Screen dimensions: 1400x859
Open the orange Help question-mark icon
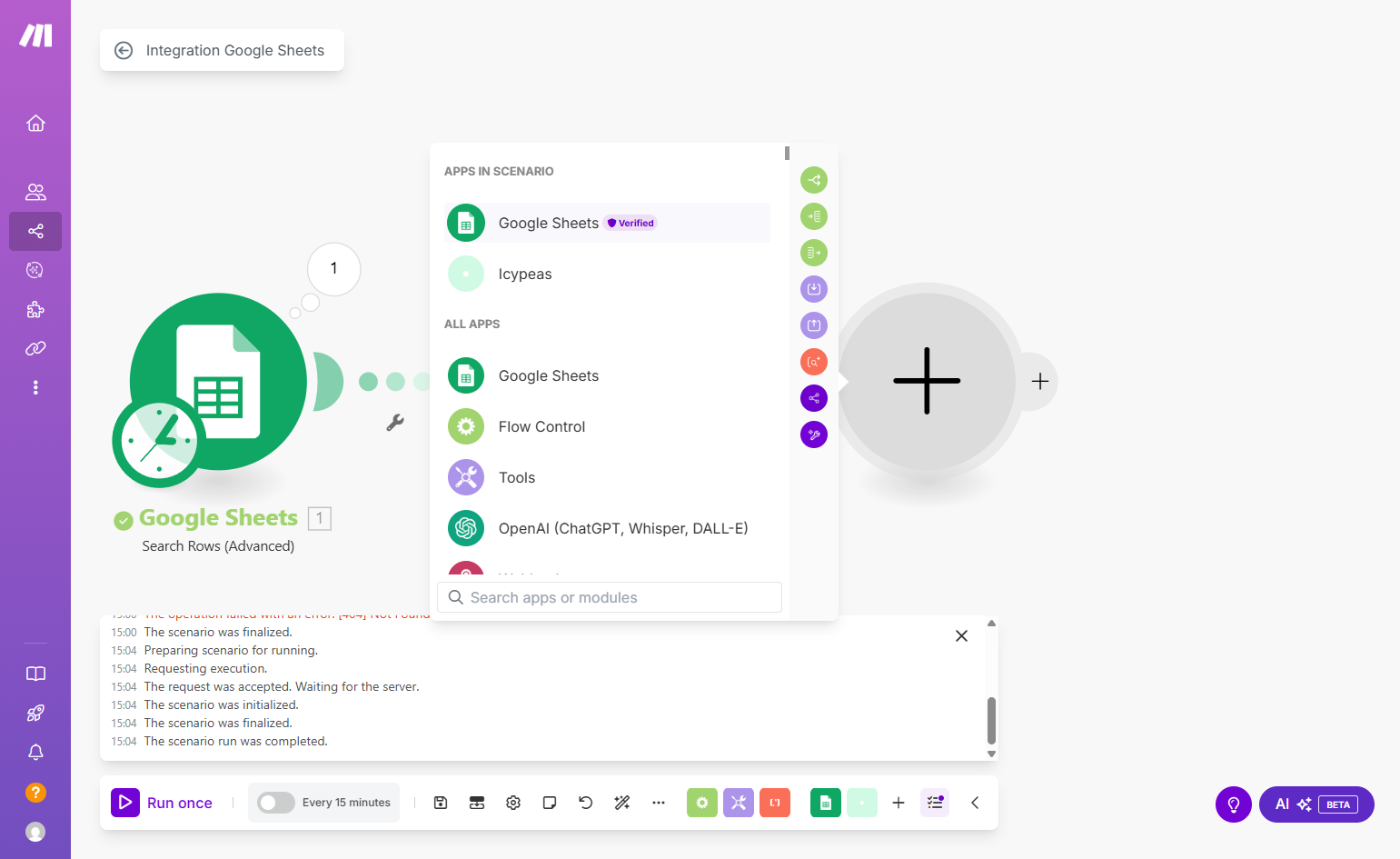coord(35,793)
